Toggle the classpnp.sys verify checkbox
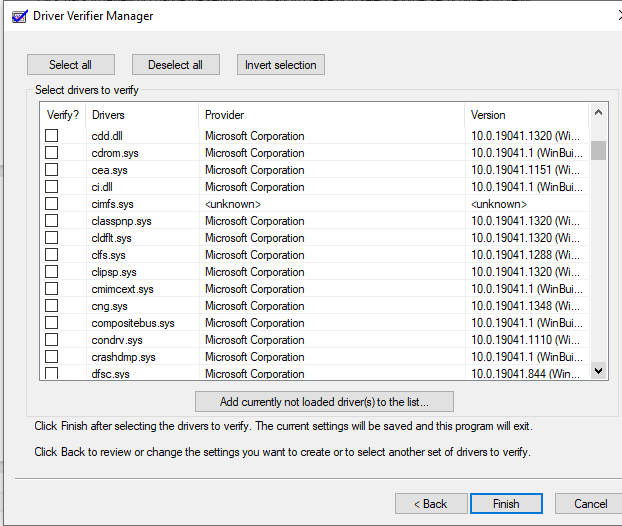 [x=51, y=221]
